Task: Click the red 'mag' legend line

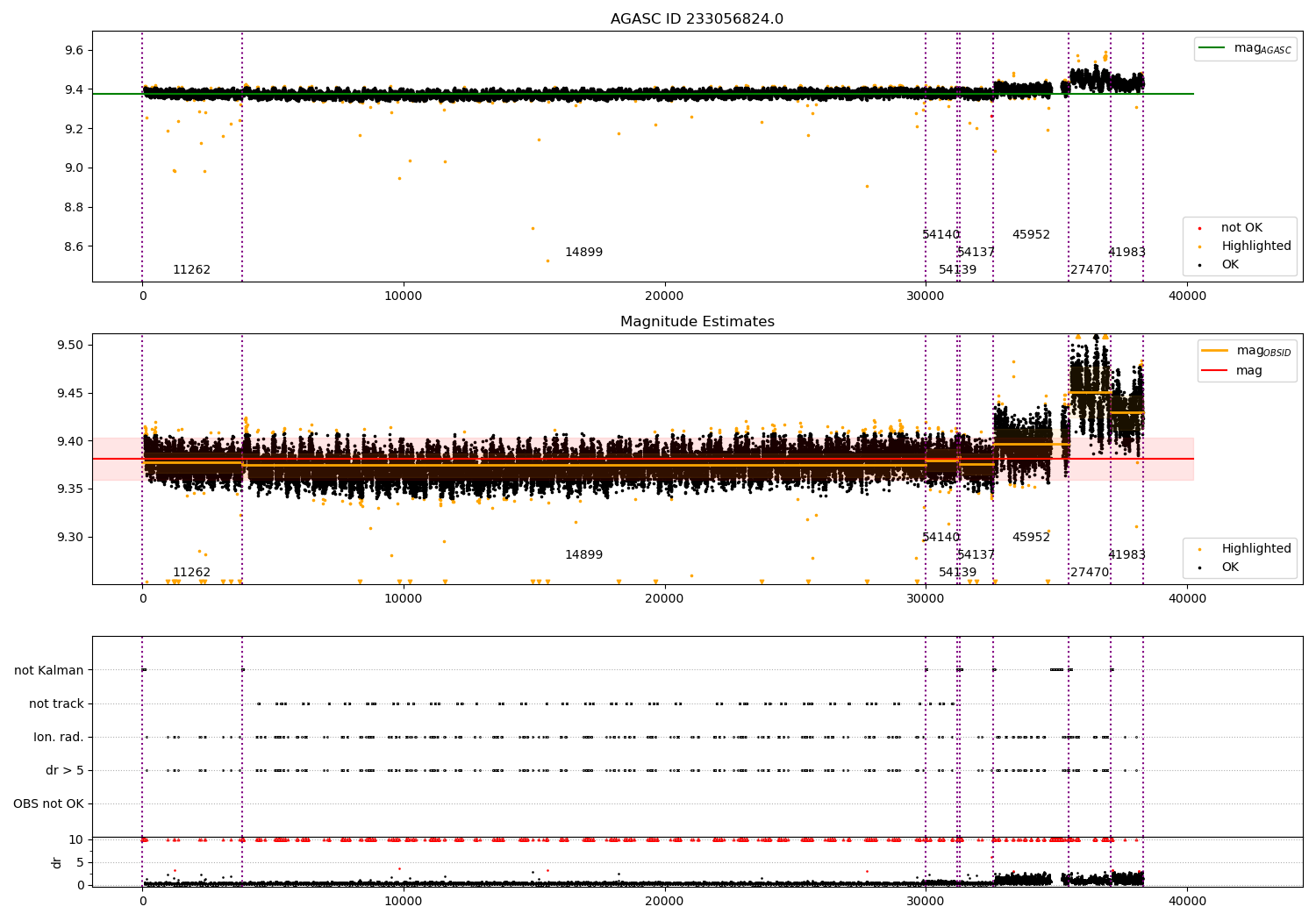Action: (1215, 370)
